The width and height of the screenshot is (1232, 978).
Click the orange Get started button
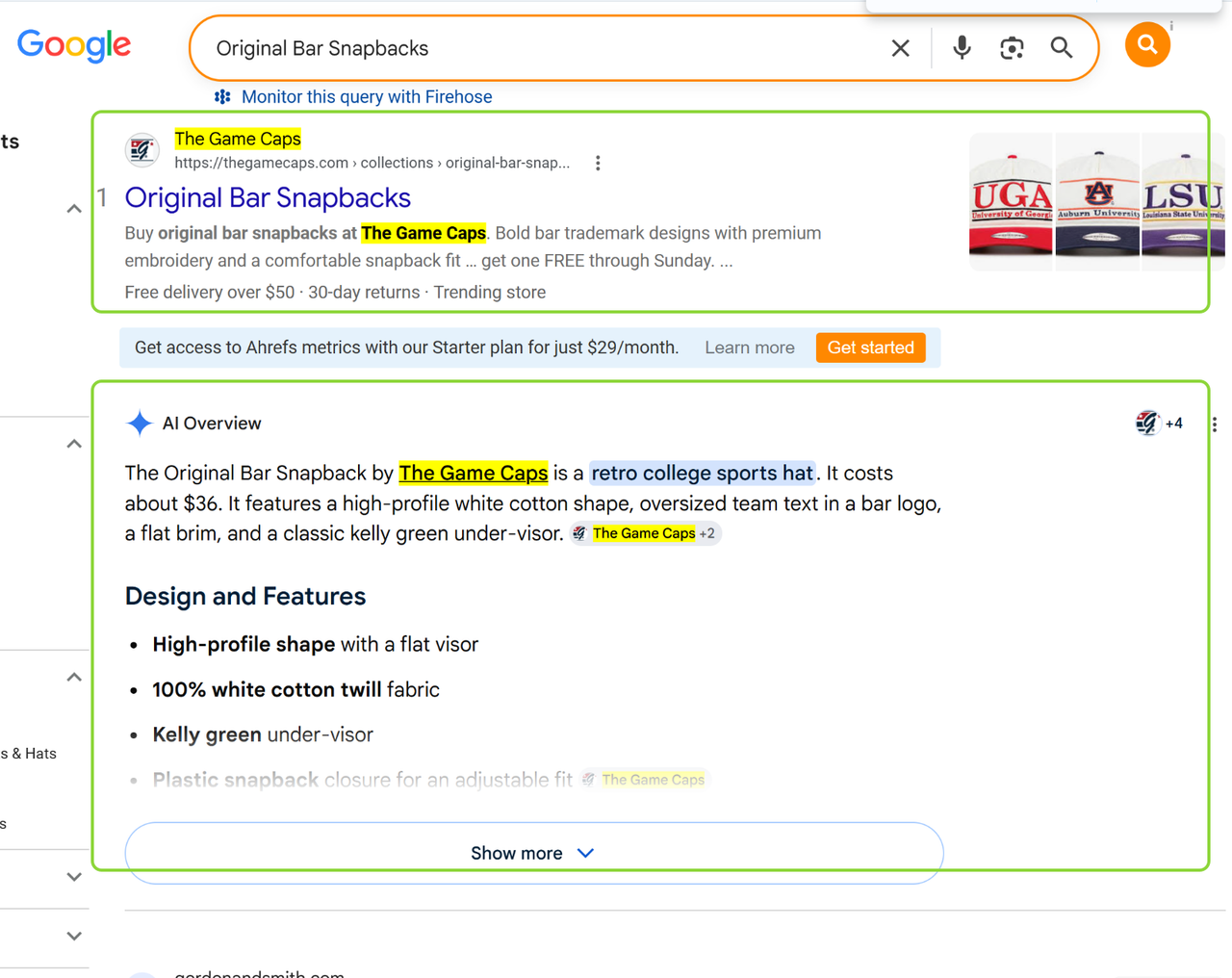pos(871,347)
